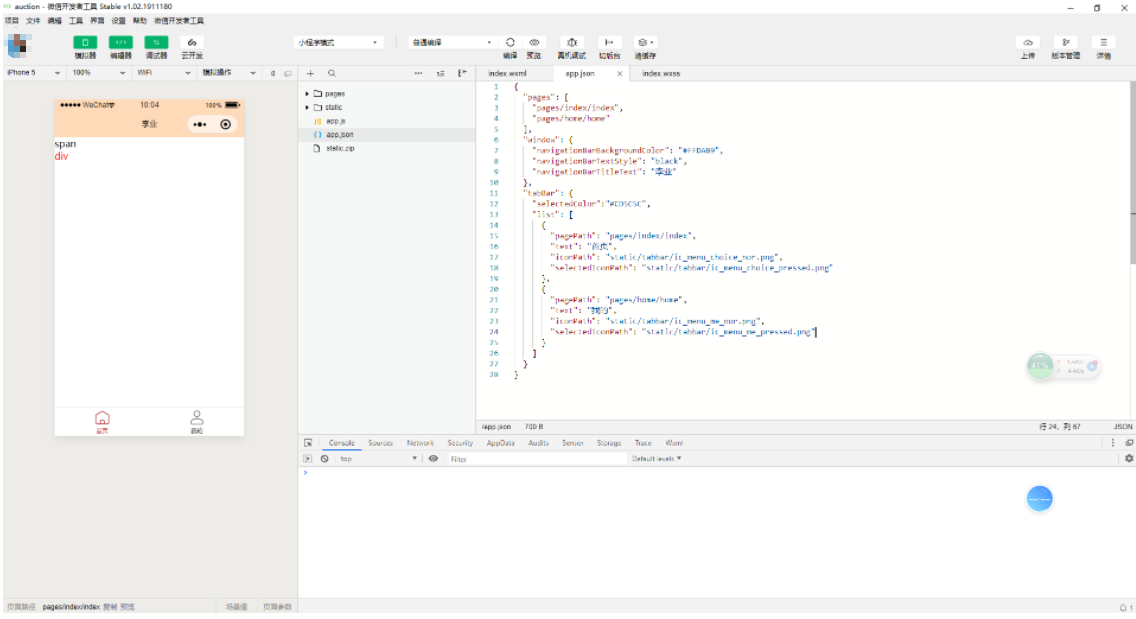Click the compile refresh icon
This screenshot has width=1136, height=619.
(x=510, y=43)
